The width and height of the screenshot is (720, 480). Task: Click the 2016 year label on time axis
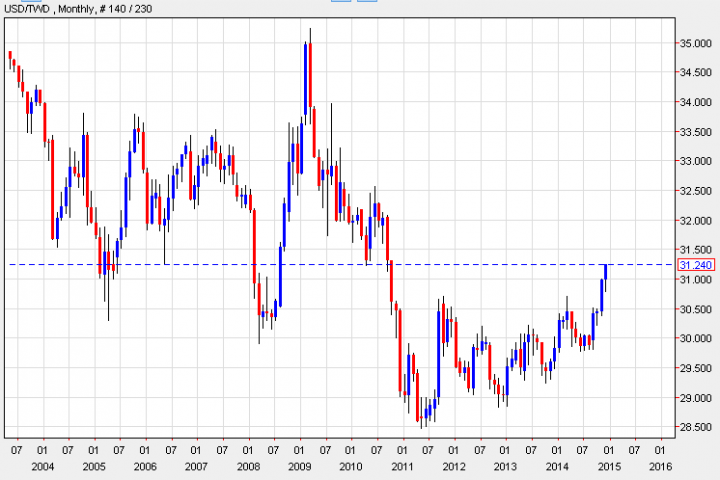click(660, 467)
